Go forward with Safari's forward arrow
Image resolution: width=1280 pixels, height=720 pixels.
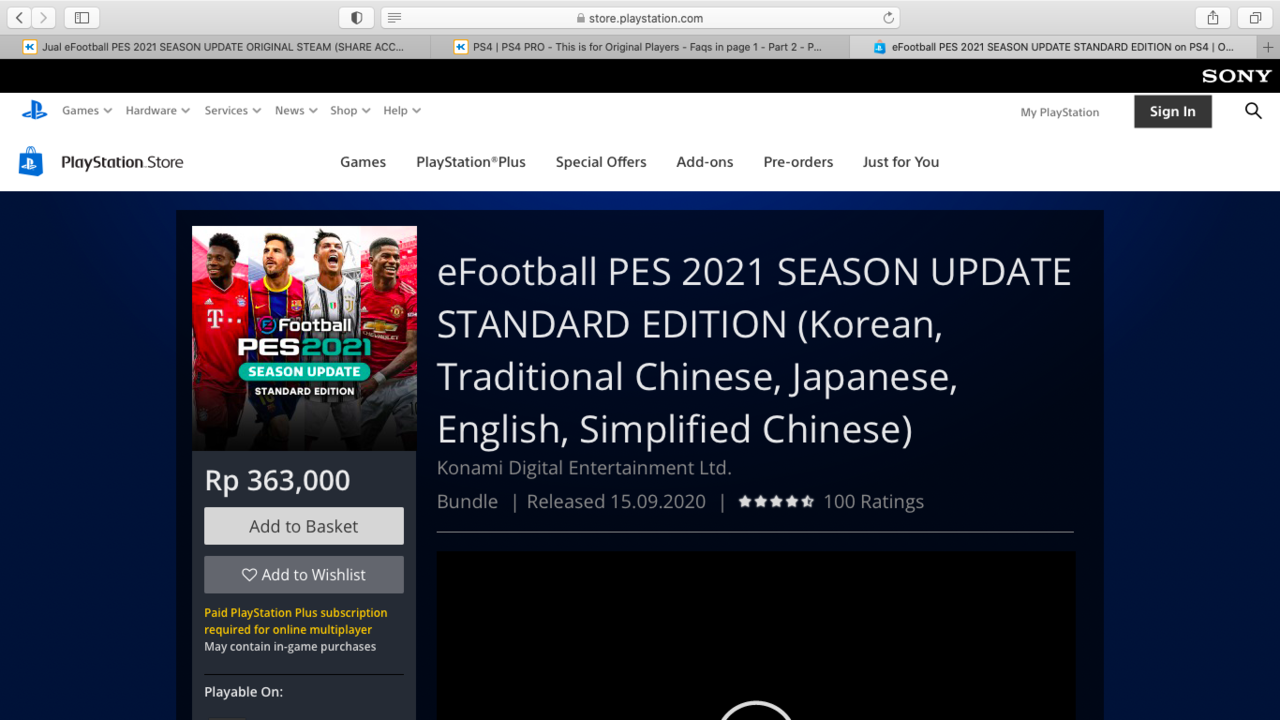[x=43, y=18]
